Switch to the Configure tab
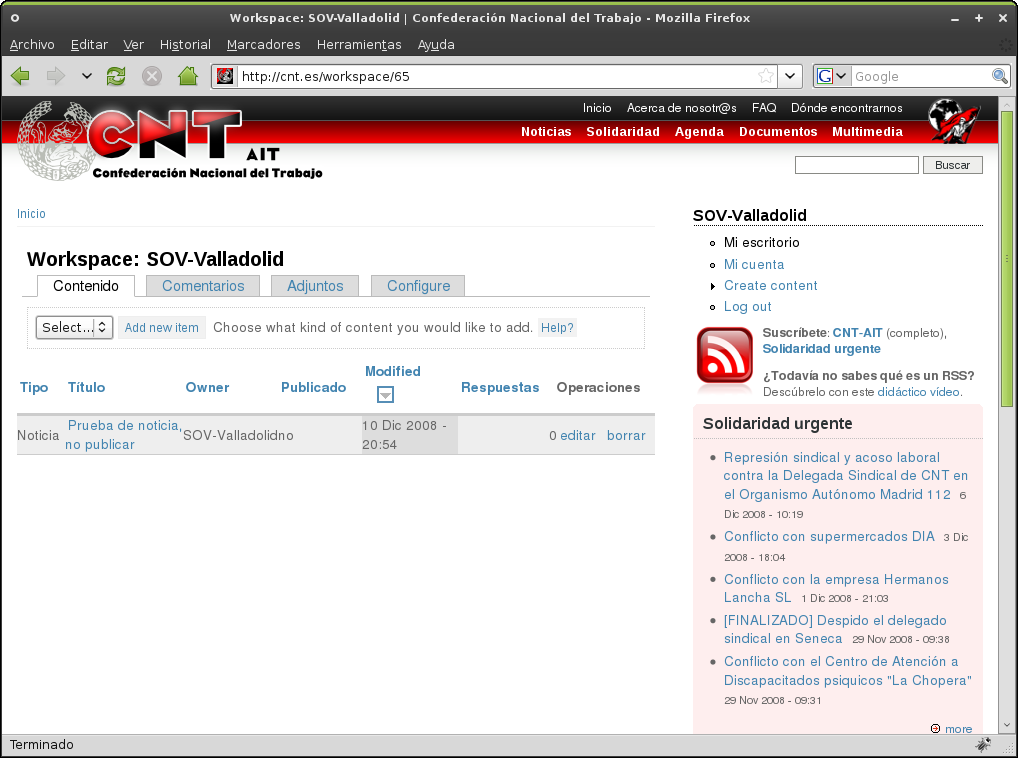This screenshot has width=1018, height=758. [x=418, y=286]
